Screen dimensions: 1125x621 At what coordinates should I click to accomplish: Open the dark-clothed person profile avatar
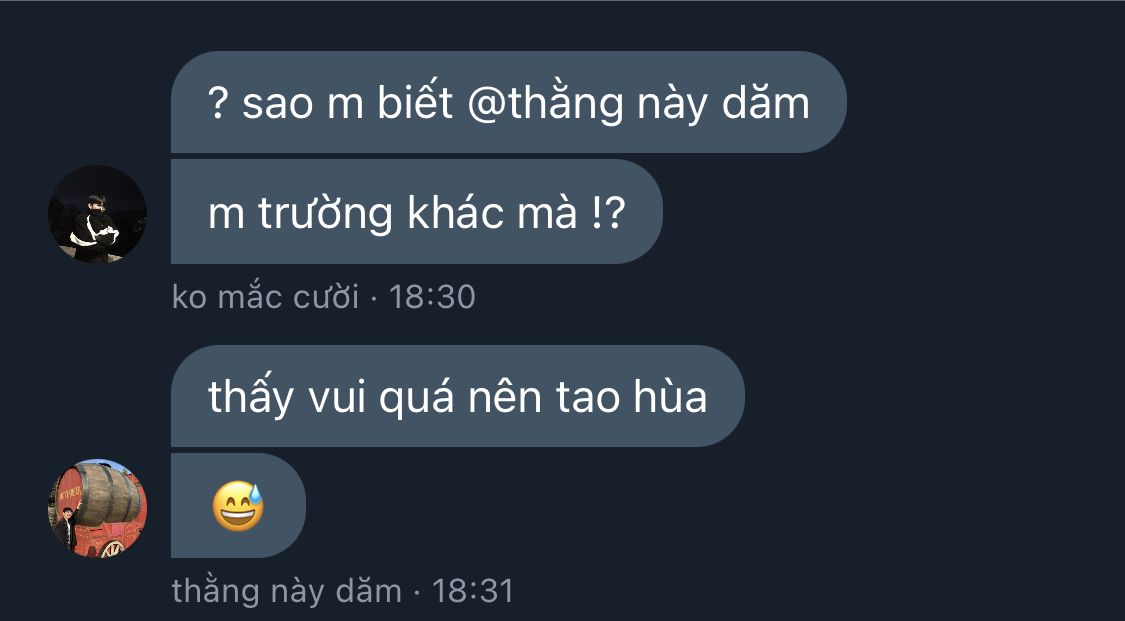click(98, 214)
